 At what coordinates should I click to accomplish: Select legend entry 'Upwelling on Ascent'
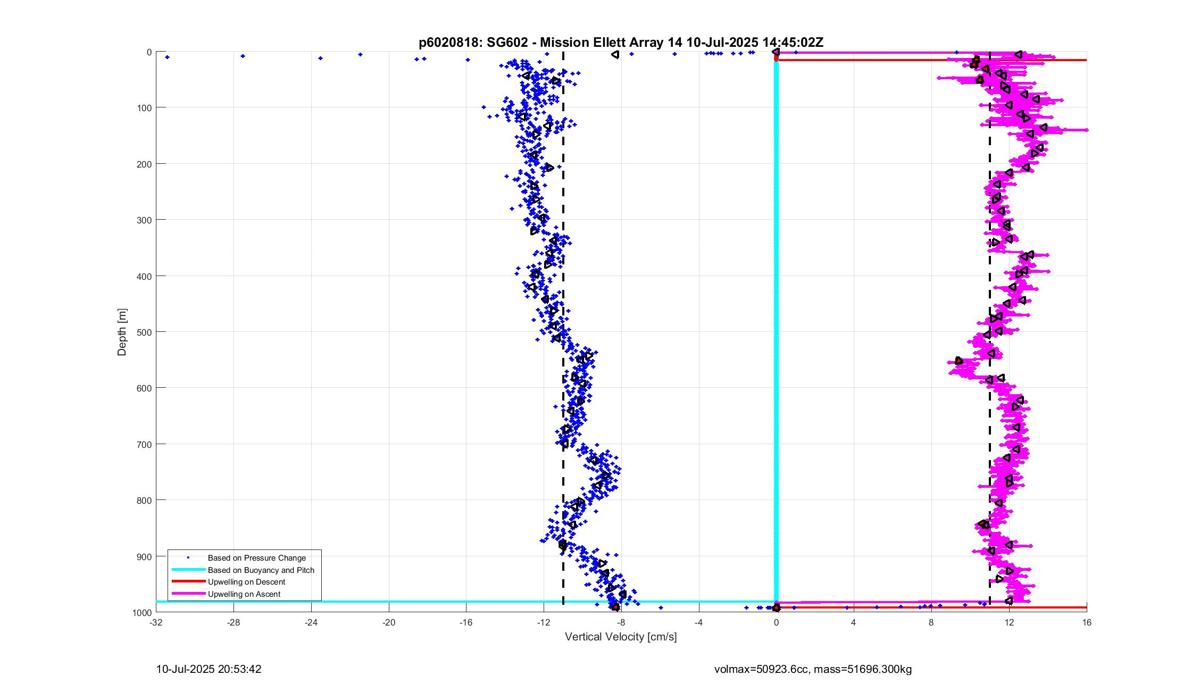(x=245, y=594)
